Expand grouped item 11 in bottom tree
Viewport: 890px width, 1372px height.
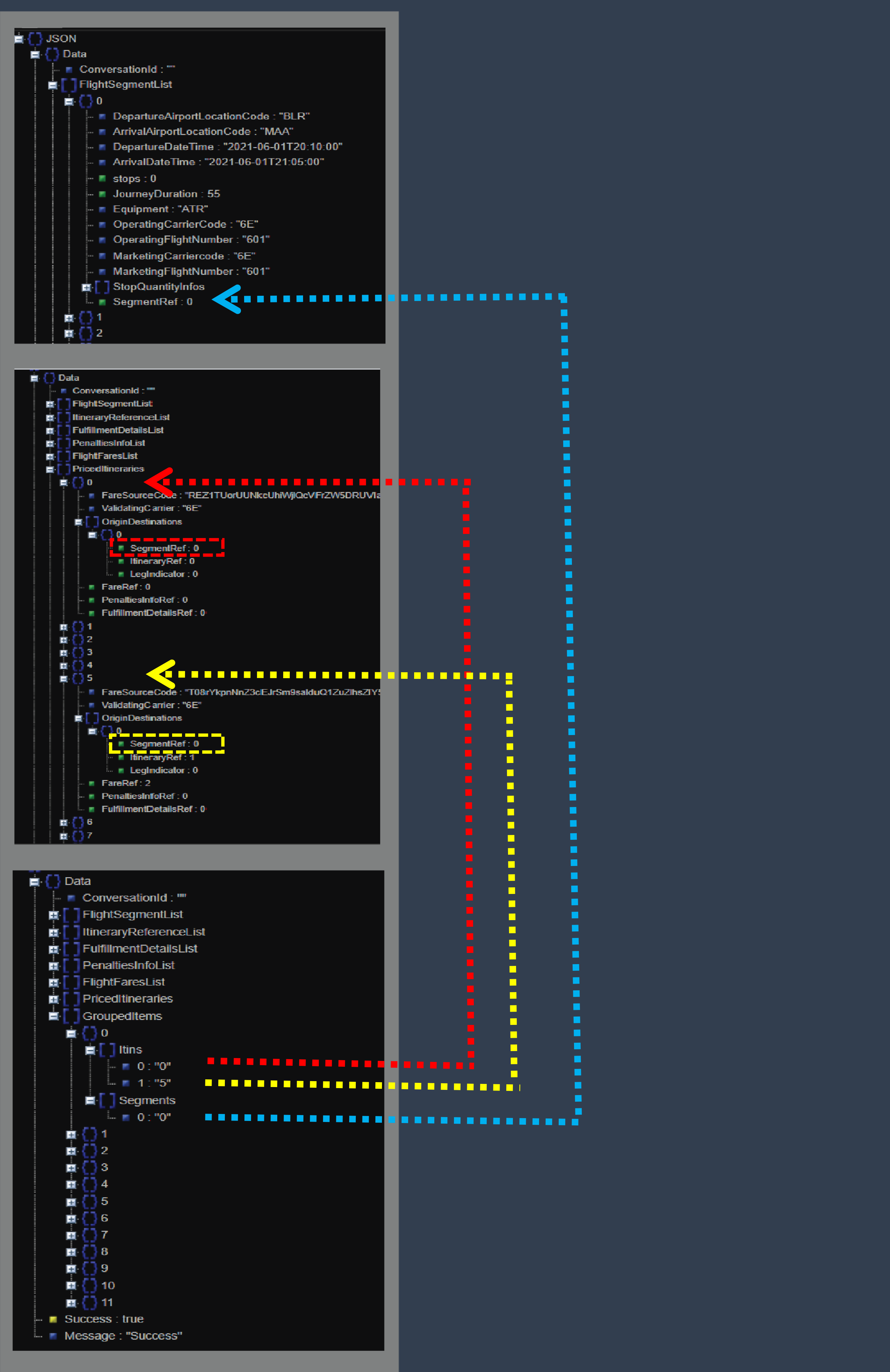pos(71,1302)
